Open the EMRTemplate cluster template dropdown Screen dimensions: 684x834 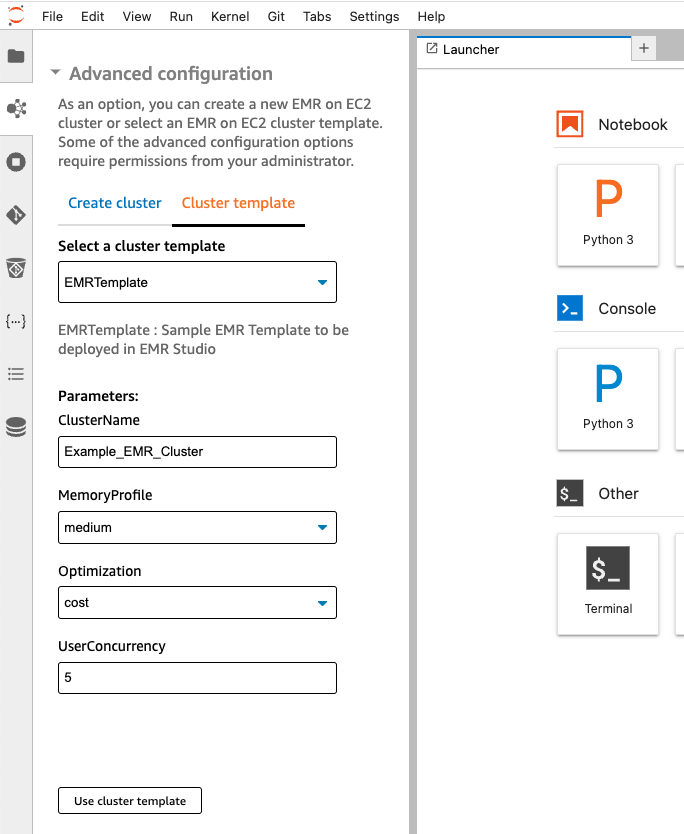point(196,282)
